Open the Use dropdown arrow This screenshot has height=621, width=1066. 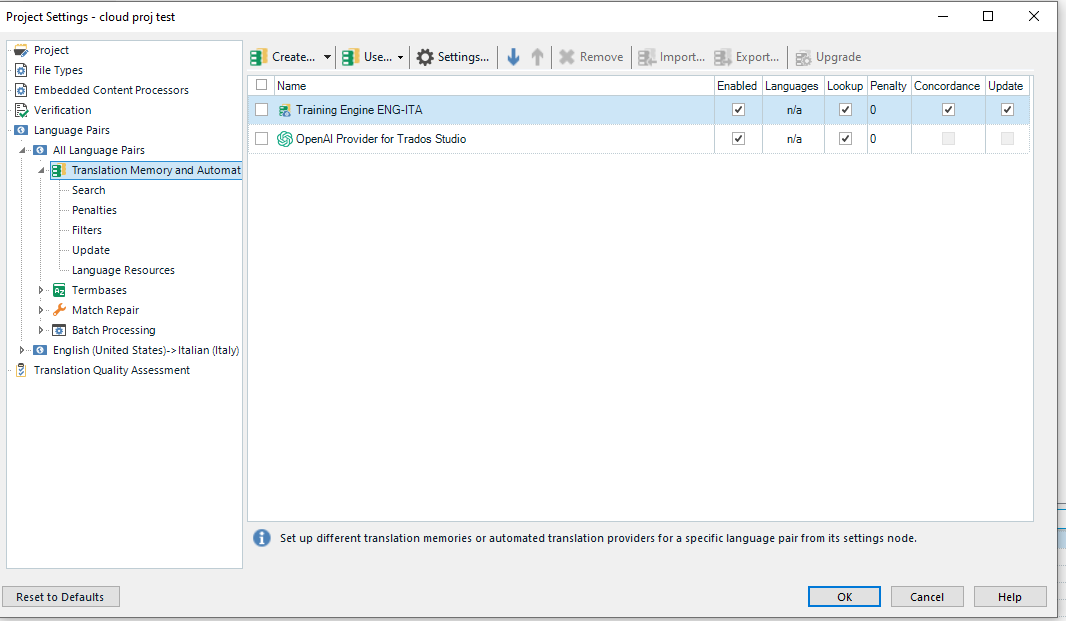402,57
